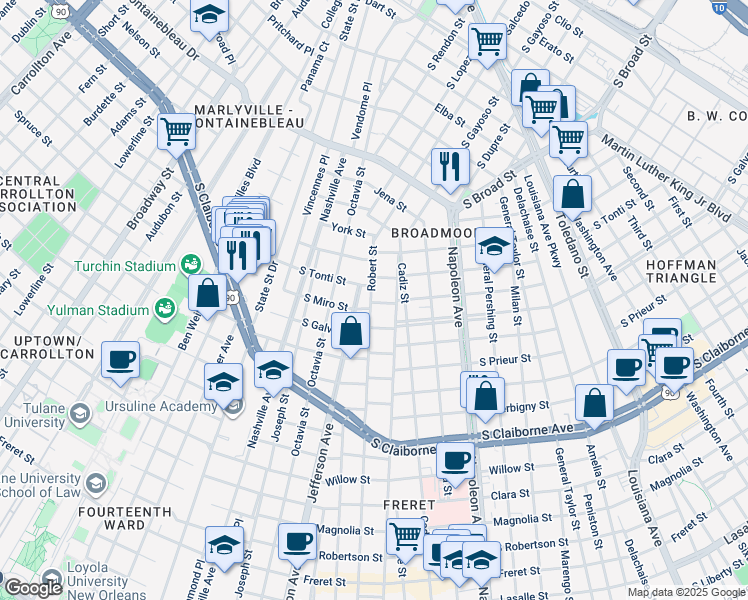
Task: Open the school marker on S Claiborne at Nashville
Action: tap(273, 371)
